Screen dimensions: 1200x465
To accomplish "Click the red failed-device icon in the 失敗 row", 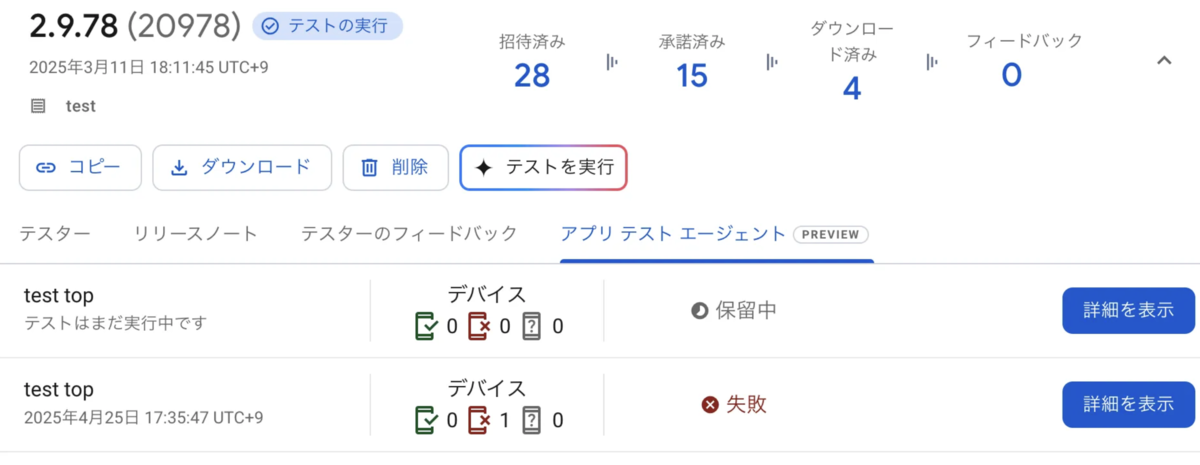I will click(480, 421).
